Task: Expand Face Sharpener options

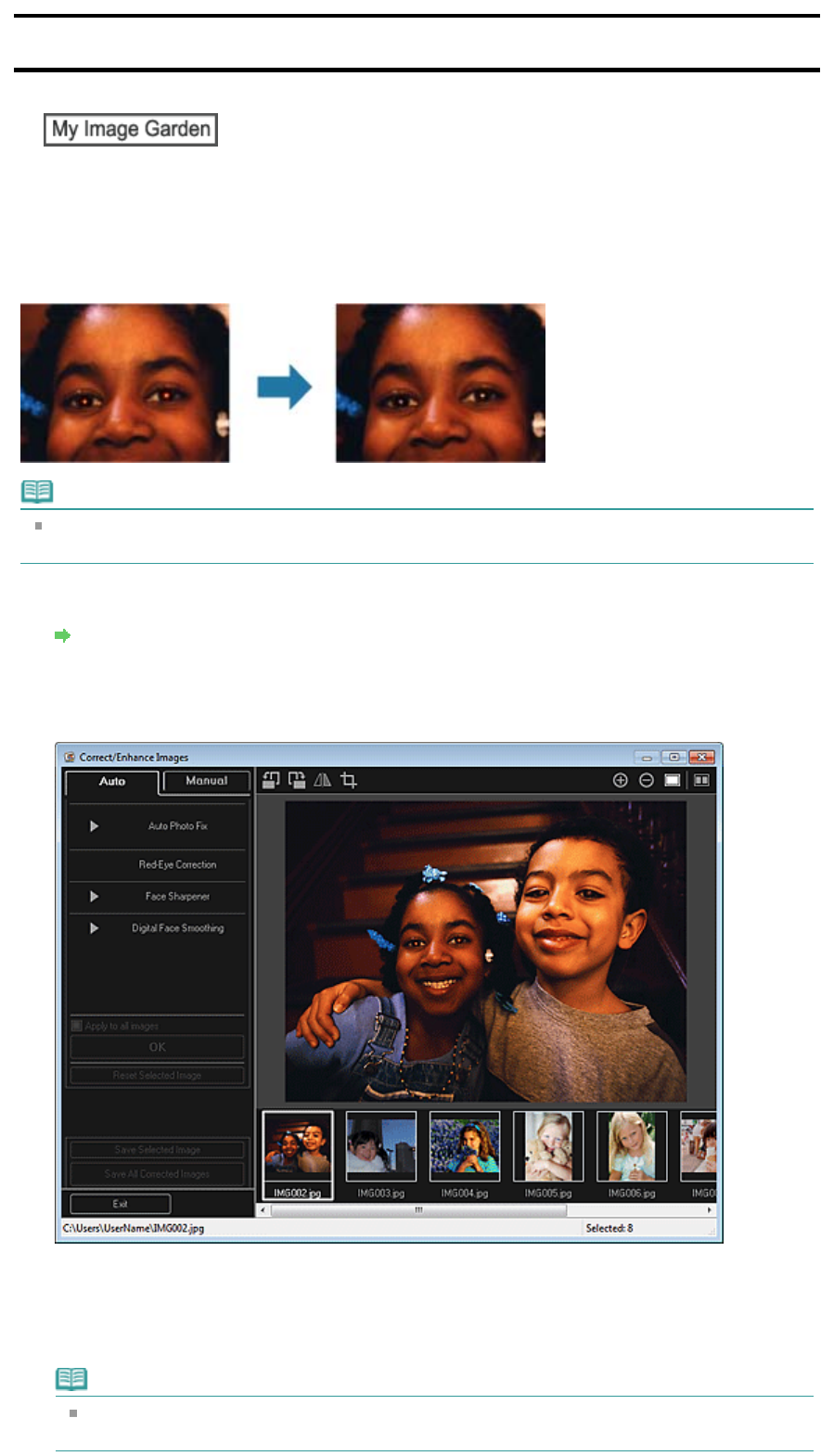Action: point(94,896)
